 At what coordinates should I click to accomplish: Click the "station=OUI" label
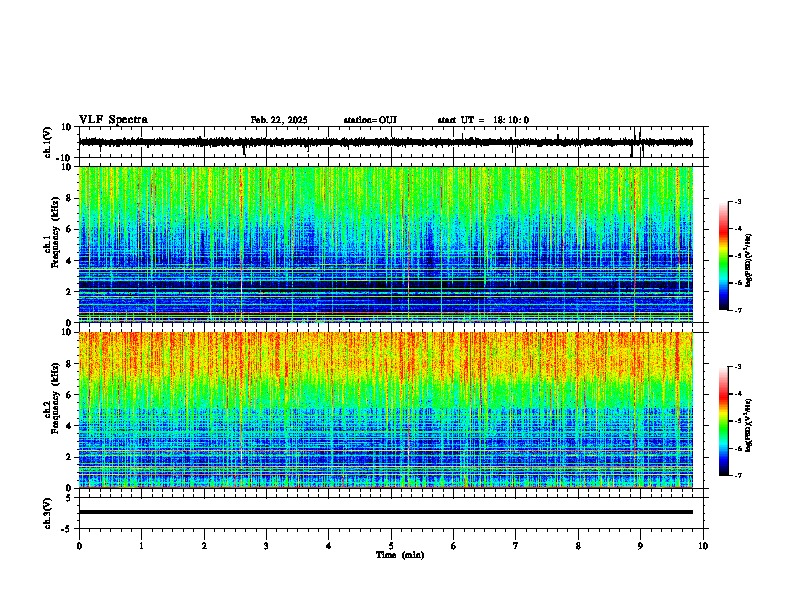pos(370,120)
